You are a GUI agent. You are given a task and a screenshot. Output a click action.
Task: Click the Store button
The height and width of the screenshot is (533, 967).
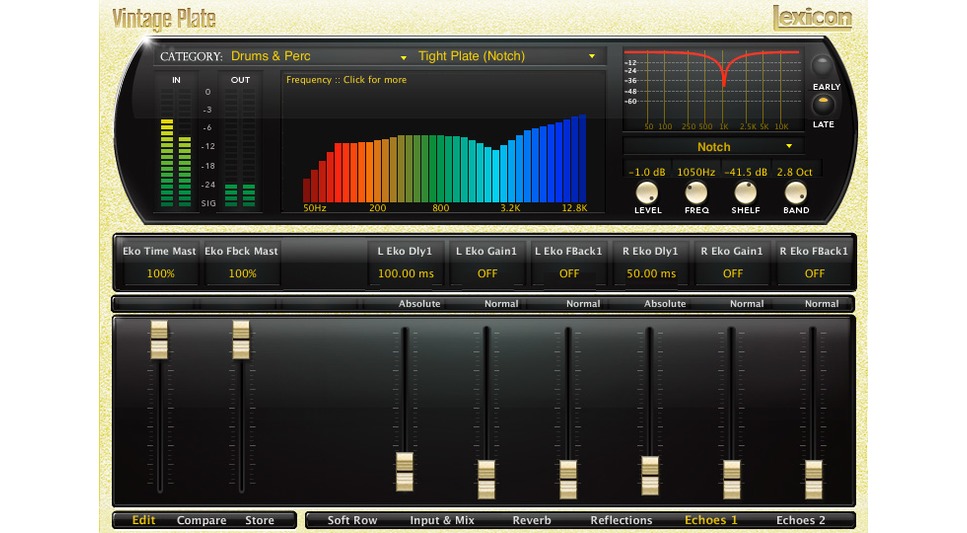point(260,520)
